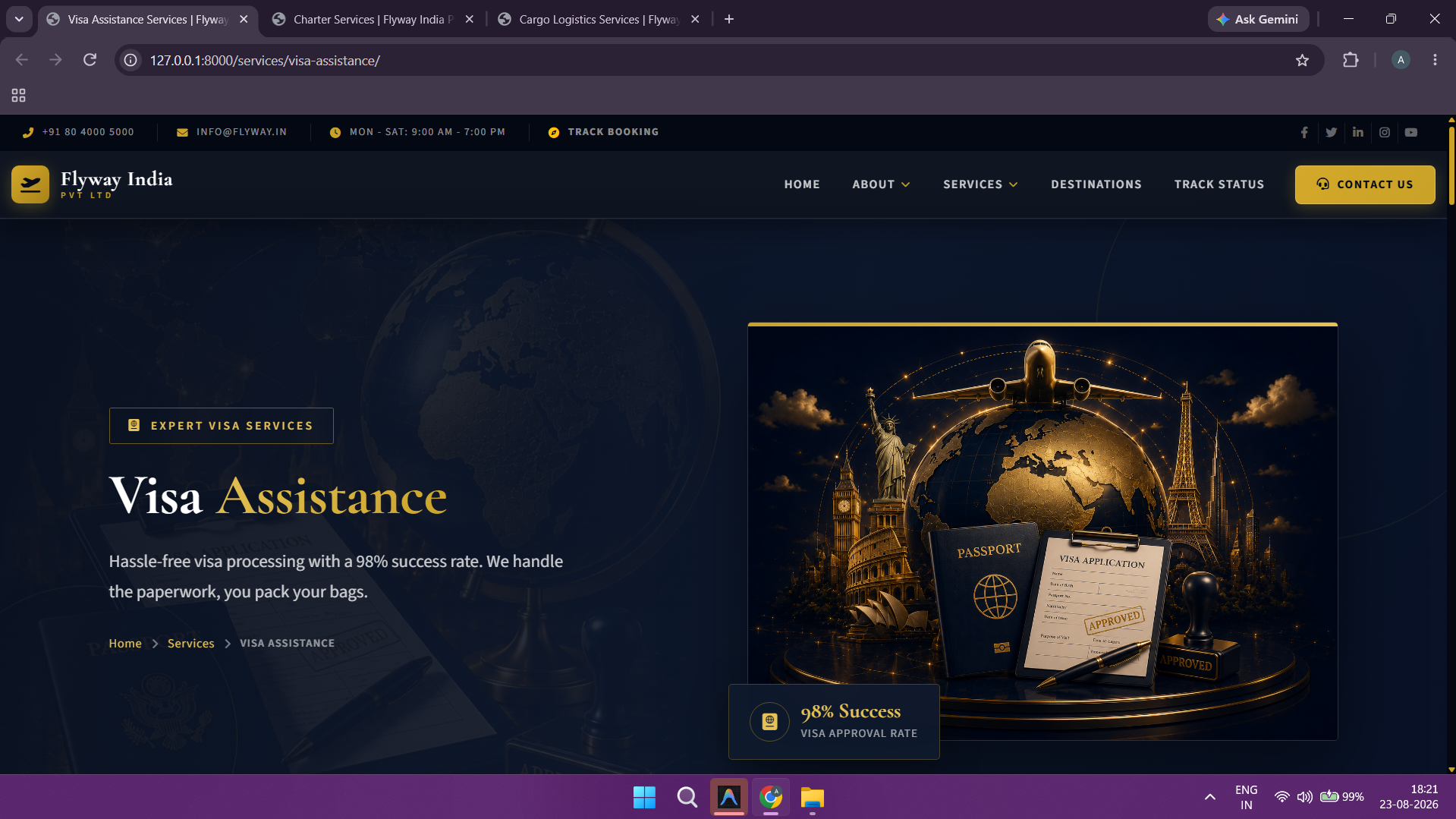This screenshot has height=819, width=1456.
Task: Go to HOME in the navigation
Action: (x=802, y=184)
